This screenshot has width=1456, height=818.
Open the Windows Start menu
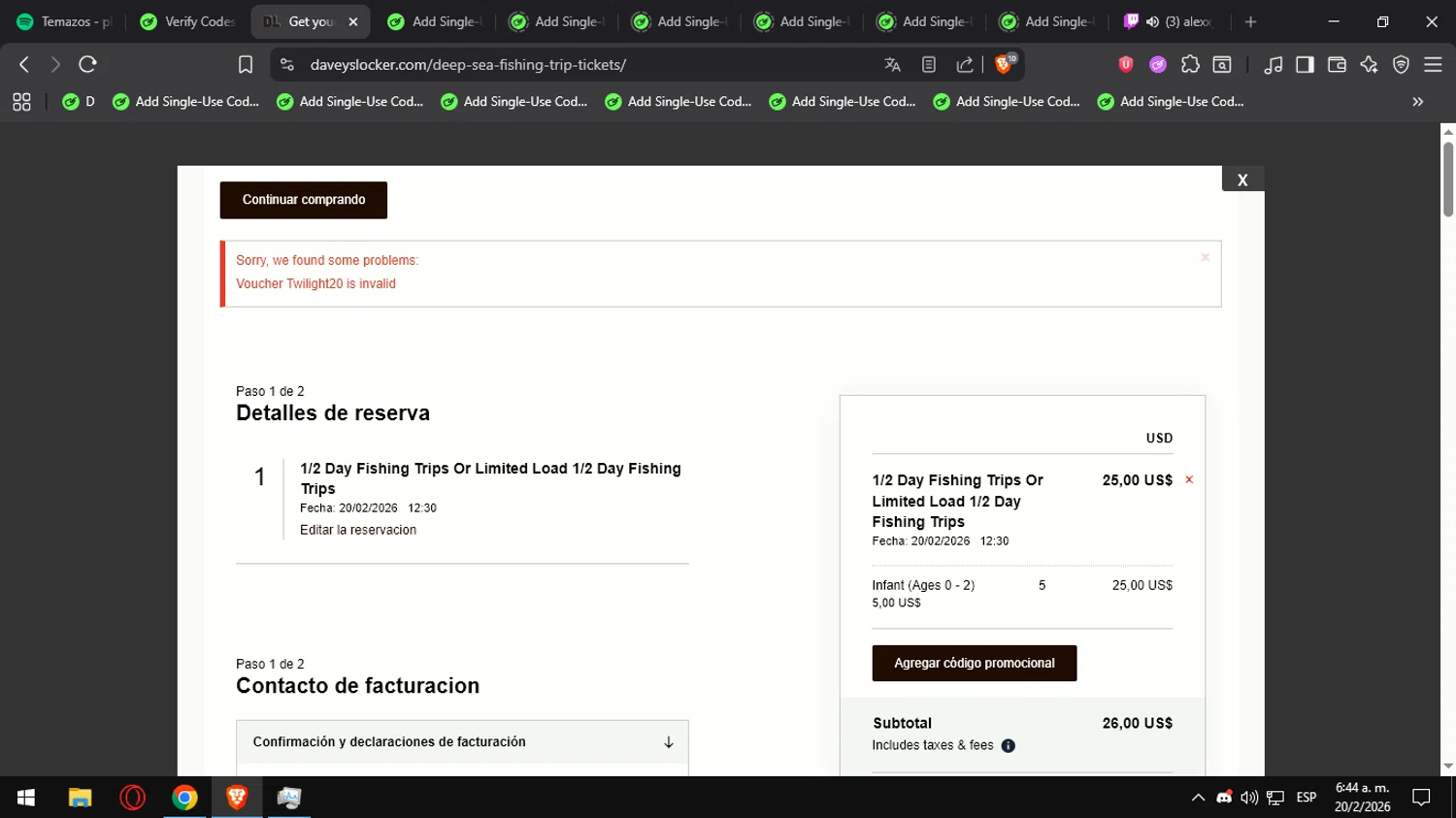pos(26,798)
